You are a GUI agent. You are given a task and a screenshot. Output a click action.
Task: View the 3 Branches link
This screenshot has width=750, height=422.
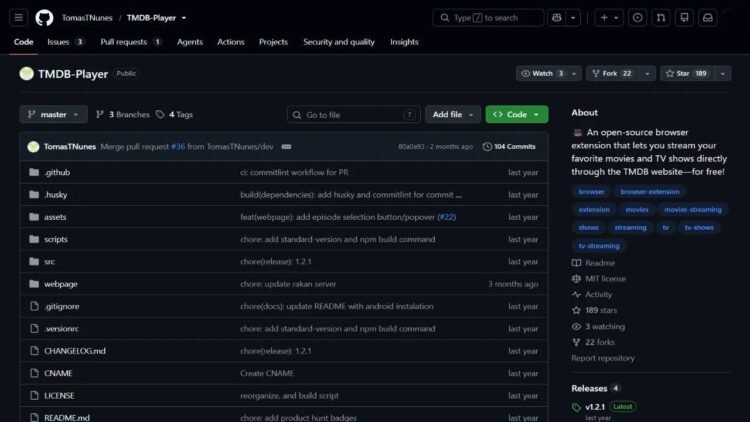tap(123, 114)
